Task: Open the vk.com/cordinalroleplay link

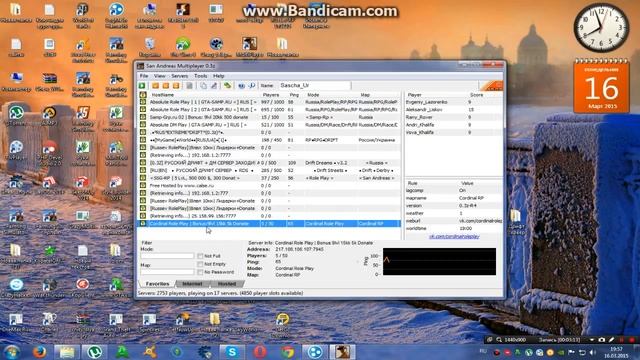Action: point(454,236)
